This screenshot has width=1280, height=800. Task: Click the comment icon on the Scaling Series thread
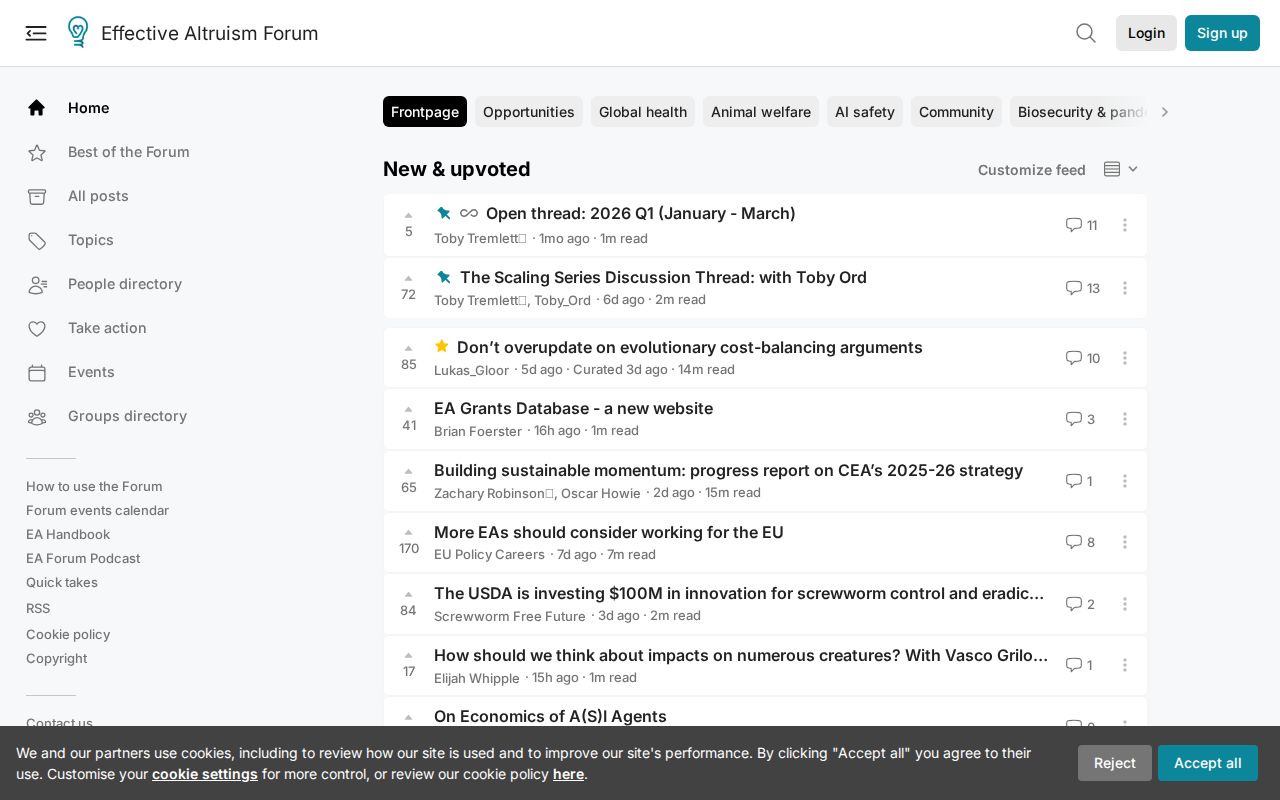click(x=1074, y=288)
